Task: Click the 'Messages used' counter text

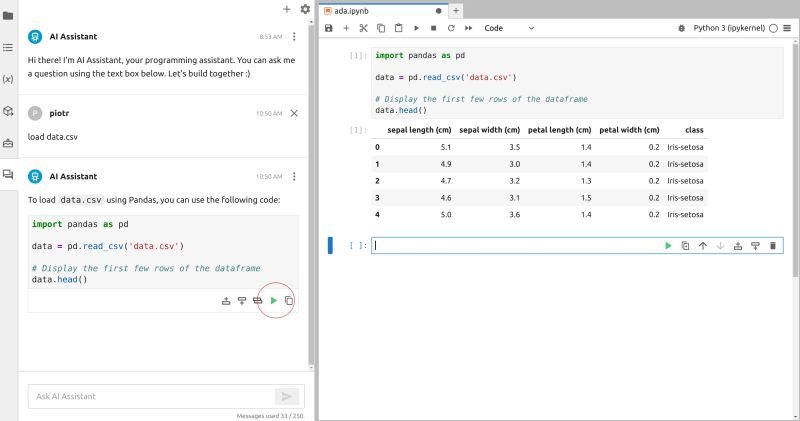Action: click(x=270, y=416)
